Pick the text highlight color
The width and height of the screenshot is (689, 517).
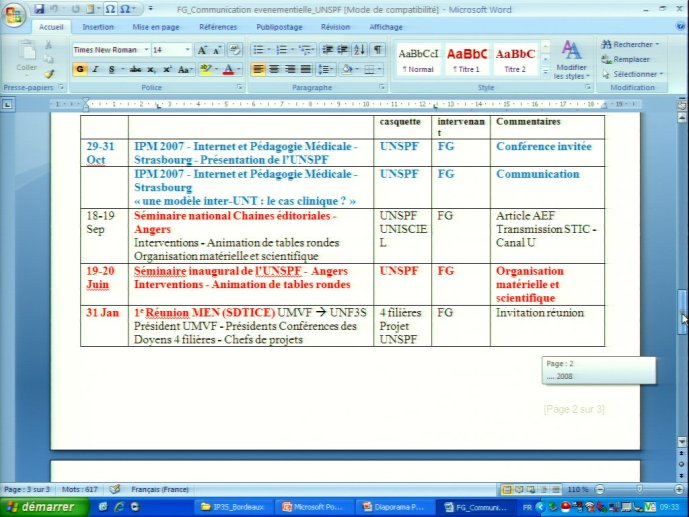tap(205, 69)
